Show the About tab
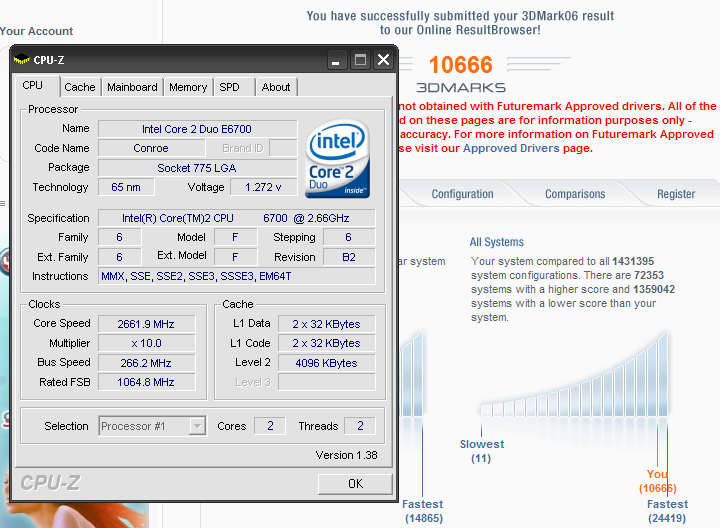 tap(276, 87)
